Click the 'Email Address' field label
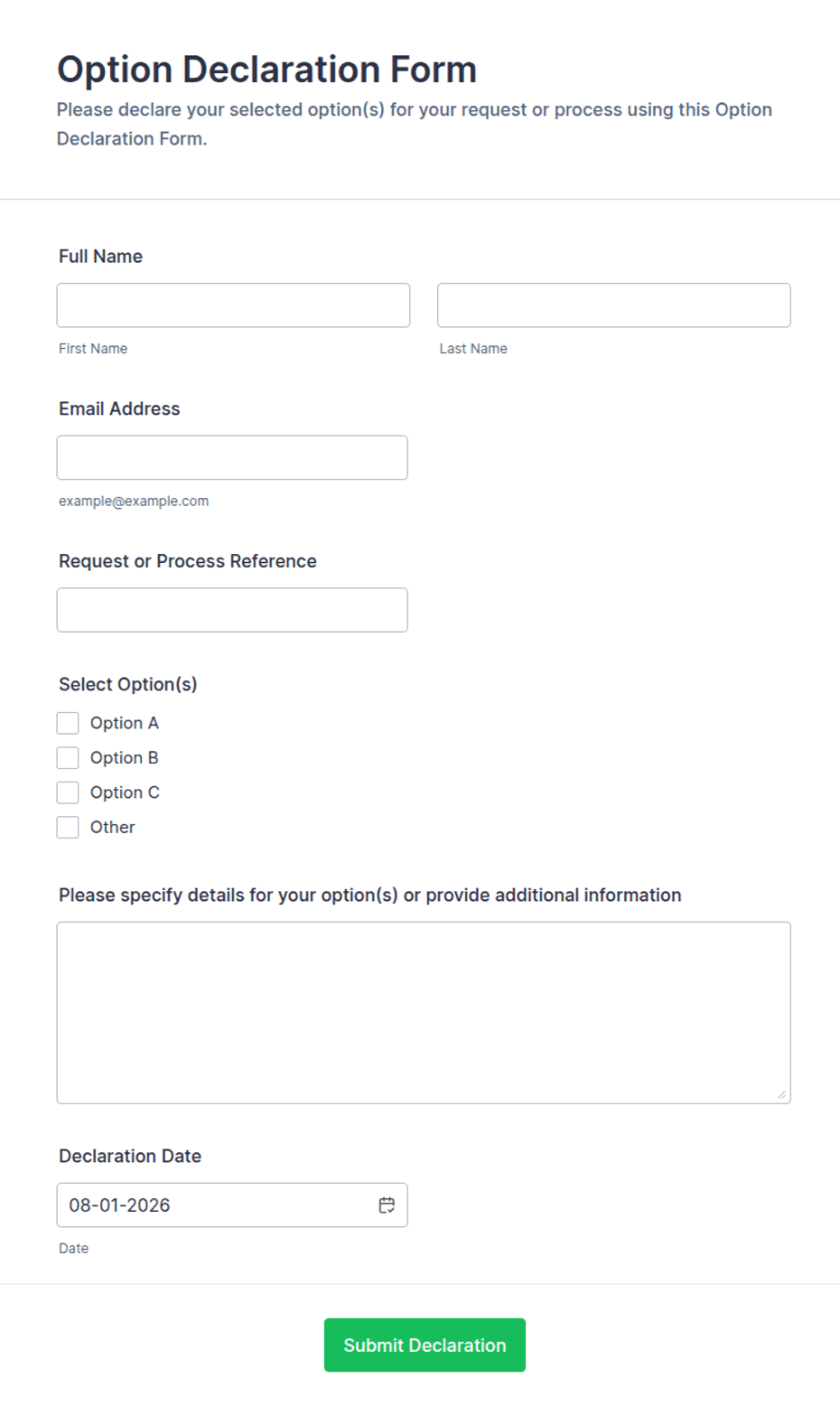The height and width of the screenshot is (1416, 840). coord(119,408)
